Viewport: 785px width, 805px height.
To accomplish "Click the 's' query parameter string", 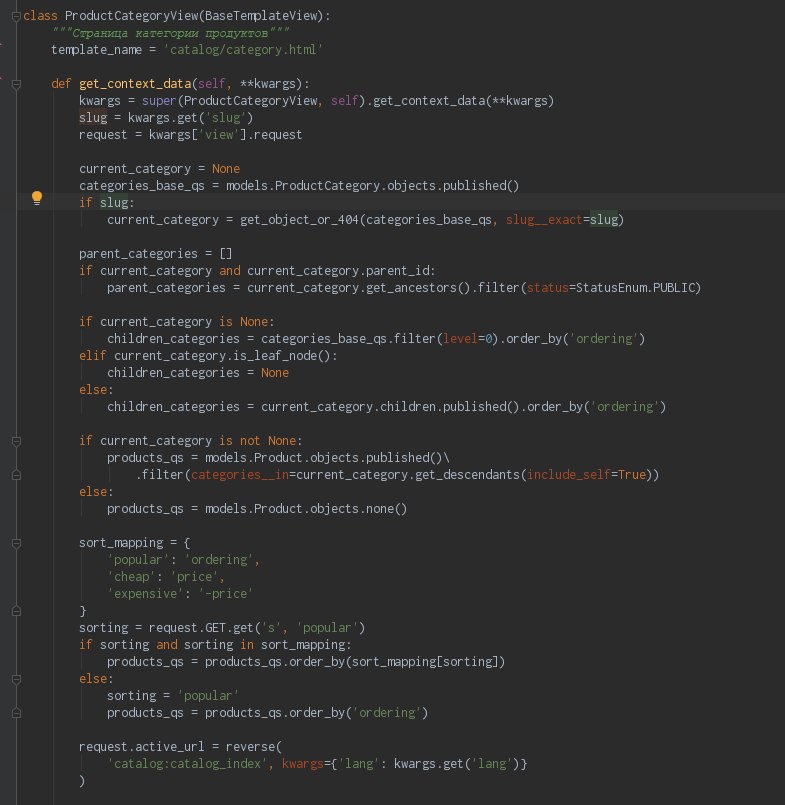I will 271,628.
